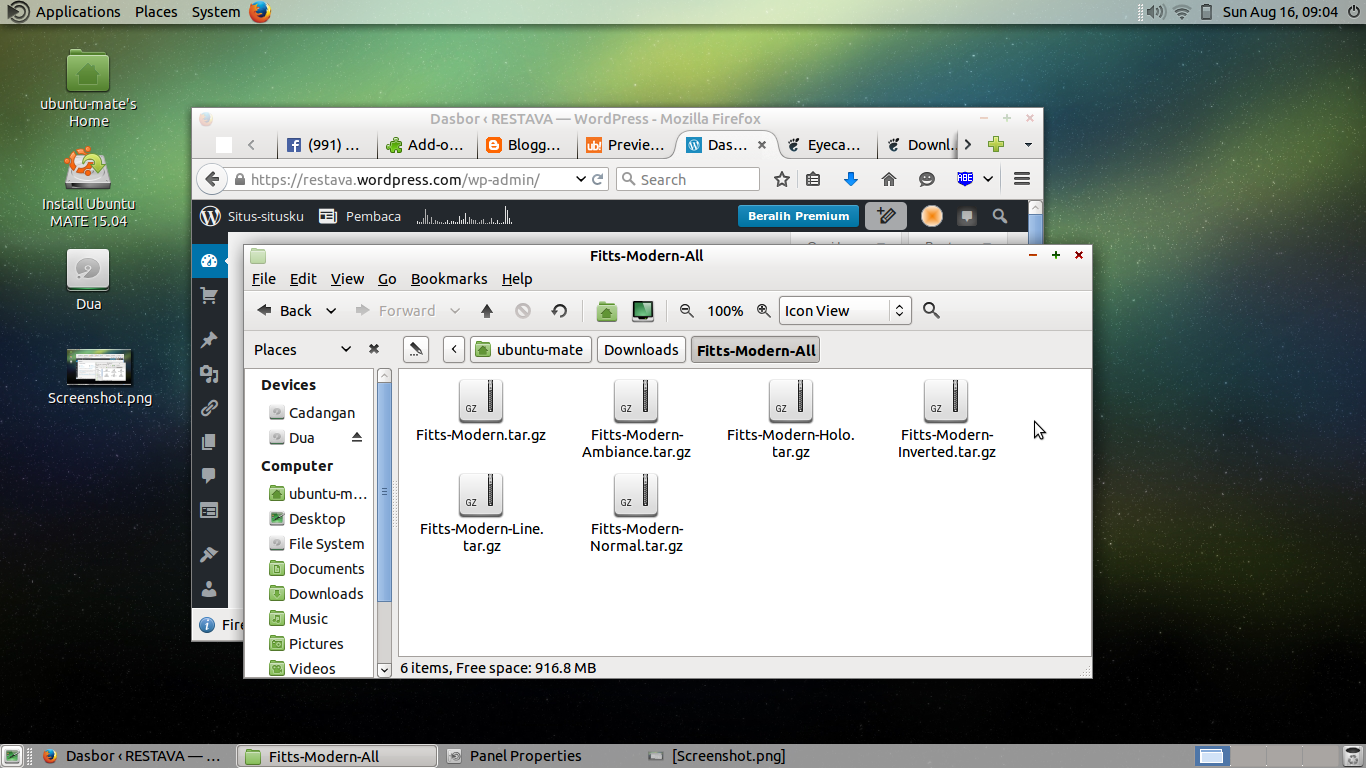
Task: Open the Bookmarks menu in file manager
Action: (449, 279)
